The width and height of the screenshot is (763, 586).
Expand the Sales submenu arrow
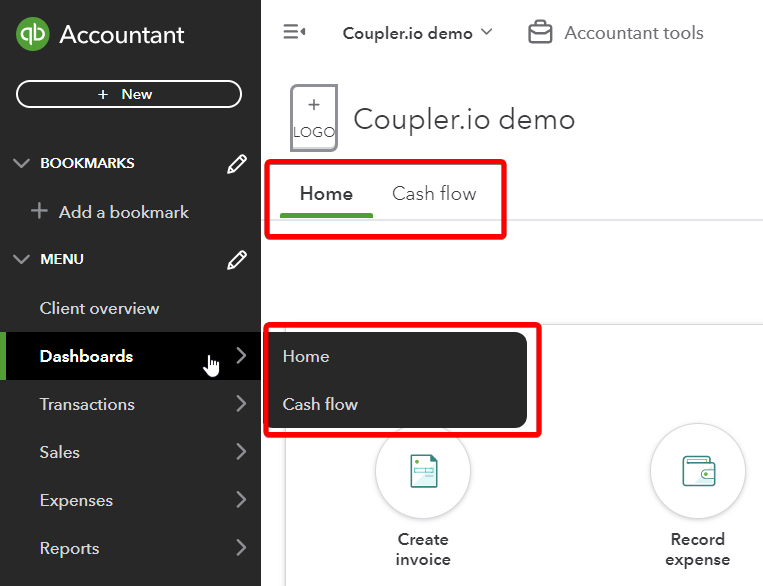[x=241, y=451]
